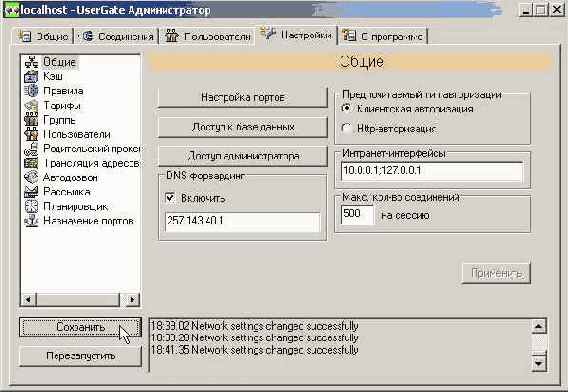The height and width of the screenshot is (392, 568).
Task: Select Пользователи entry in sidebar
Action: click(x=77, y=134)
